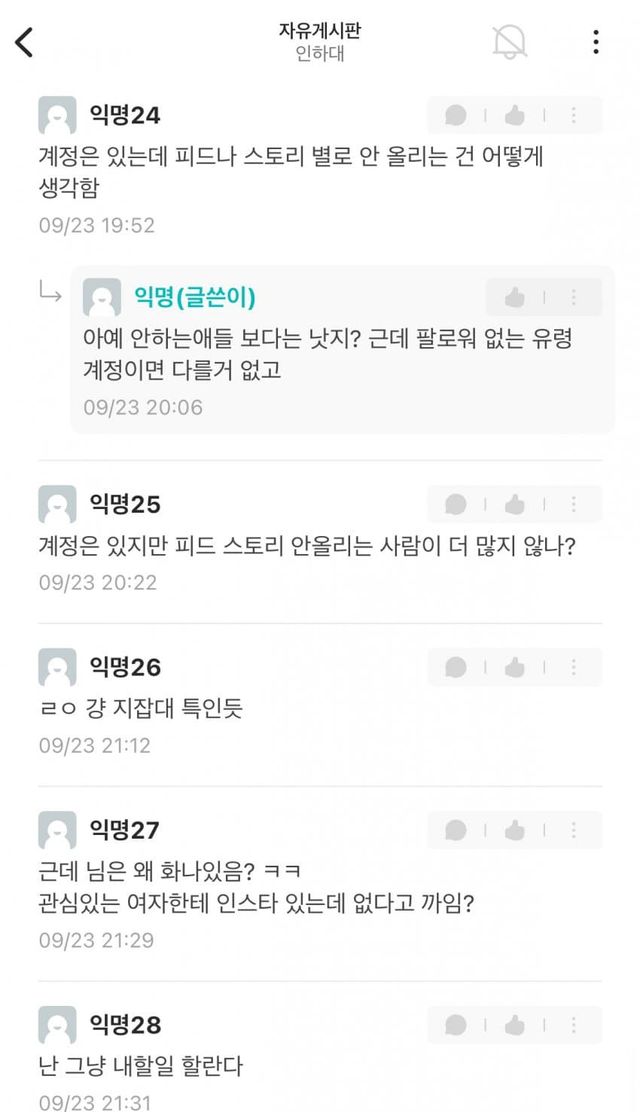Reply to 익명24's comment

456,116
